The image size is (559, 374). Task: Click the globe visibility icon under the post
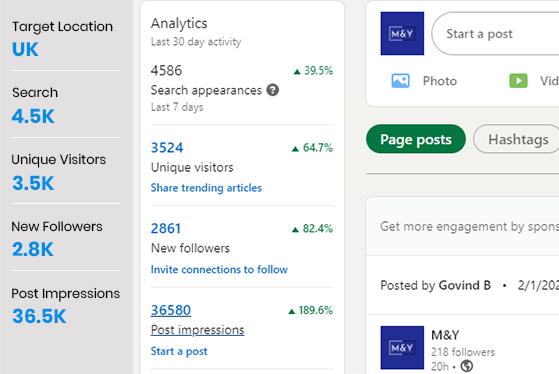467,366
